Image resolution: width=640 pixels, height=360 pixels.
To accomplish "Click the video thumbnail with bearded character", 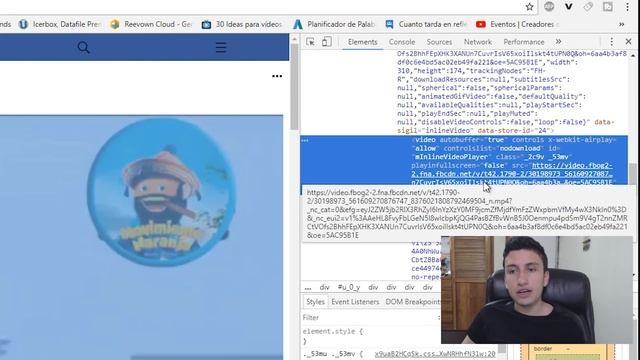I will click(x=141, y=237).
